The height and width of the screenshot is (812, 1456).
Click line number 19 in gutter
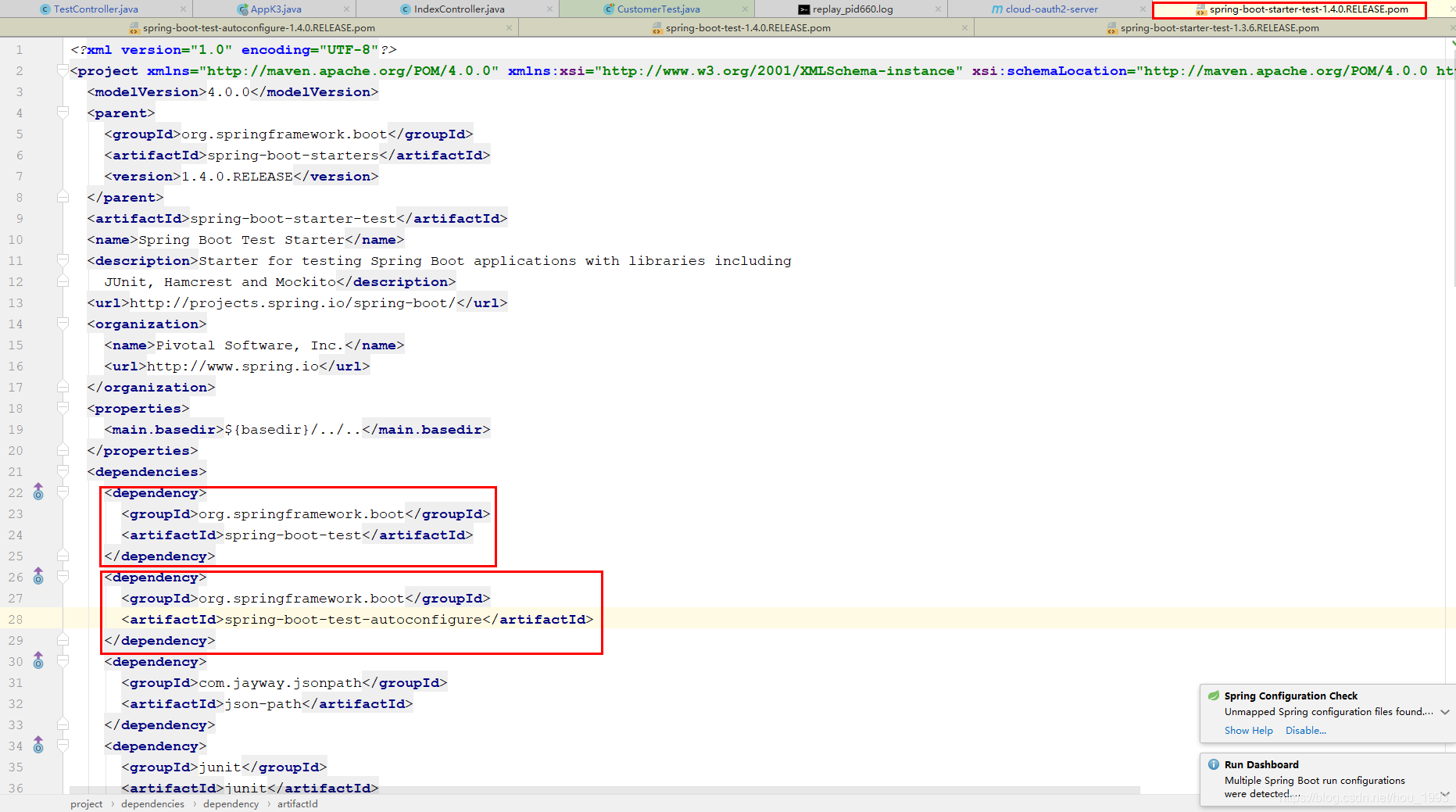pyautogui.click(x=16, y=429)
